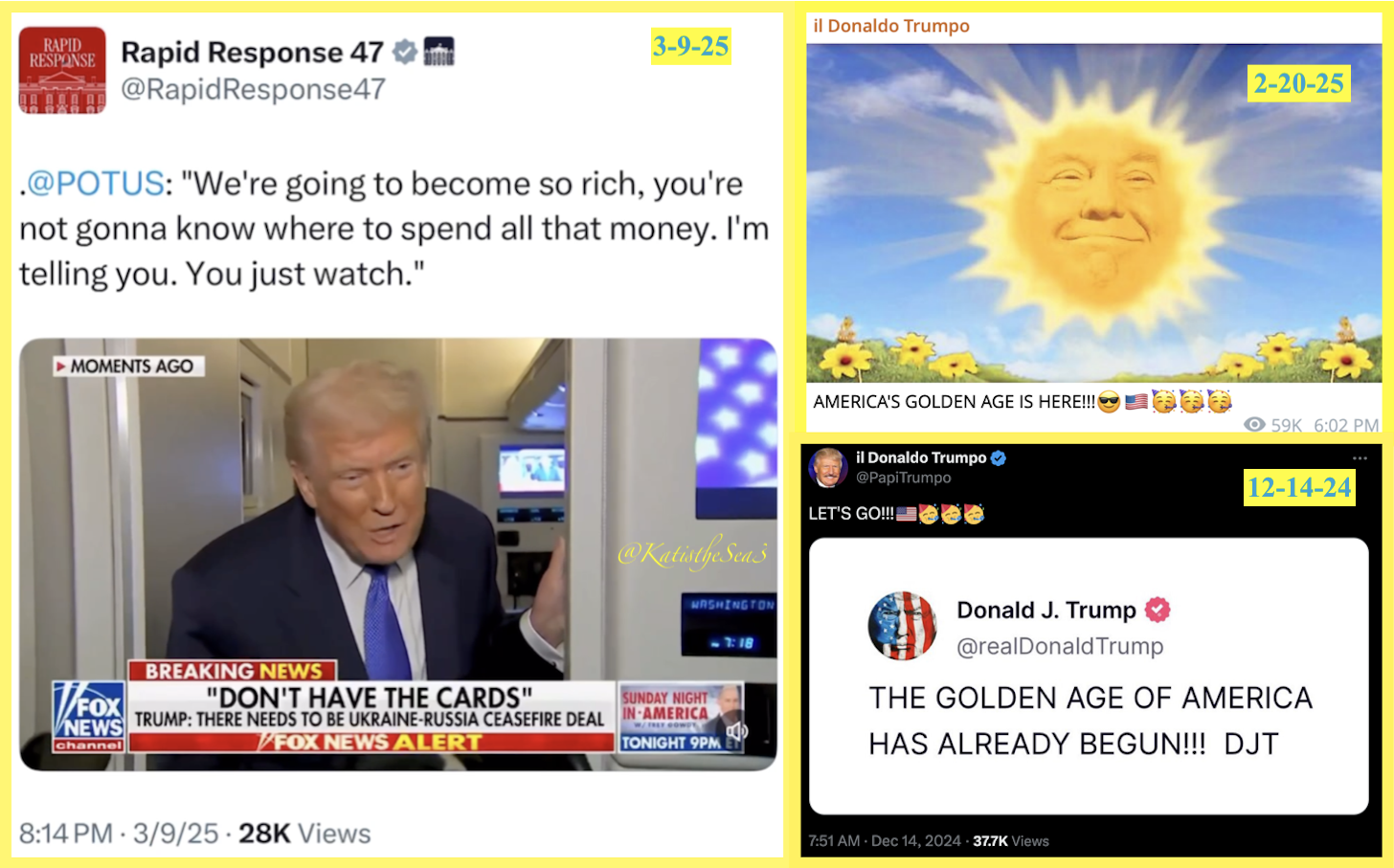Viewport: 1394px width, 868px height.
Task: Open the three-dot menu on PapiTrumpo post
Action: pos(1360,458)
